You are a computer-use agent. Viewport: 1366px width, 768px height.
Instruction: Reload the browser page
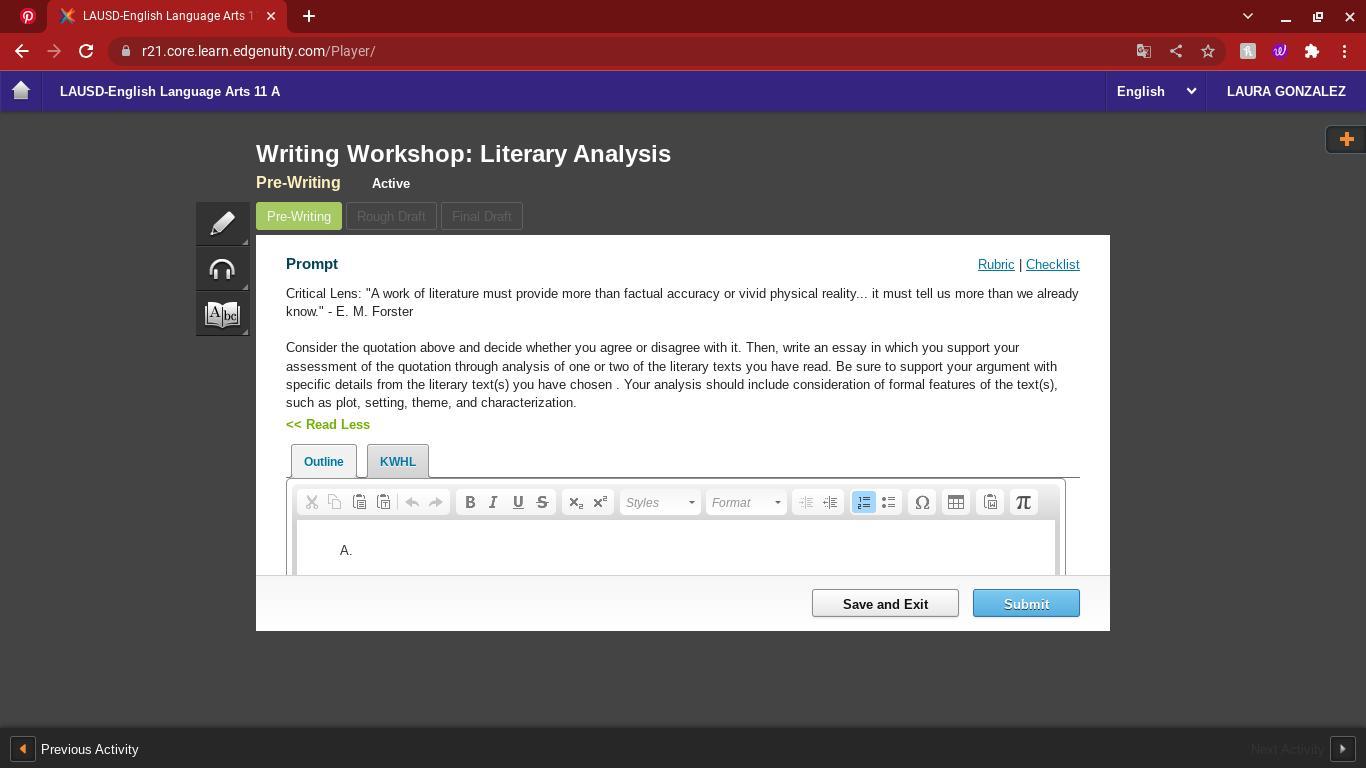(86, 51)
